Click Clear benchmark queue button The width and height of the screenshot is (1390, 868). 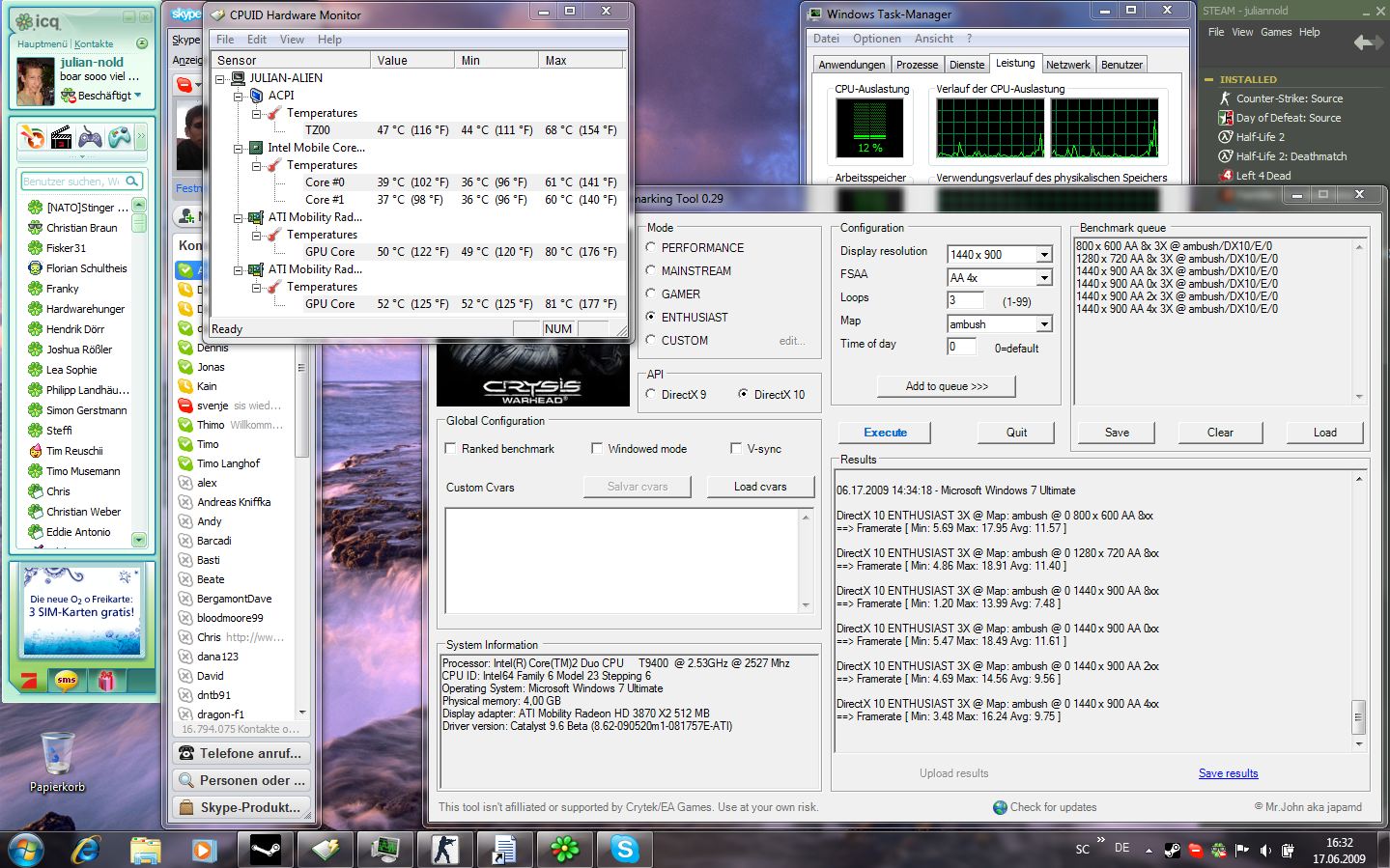(1220, 433)
